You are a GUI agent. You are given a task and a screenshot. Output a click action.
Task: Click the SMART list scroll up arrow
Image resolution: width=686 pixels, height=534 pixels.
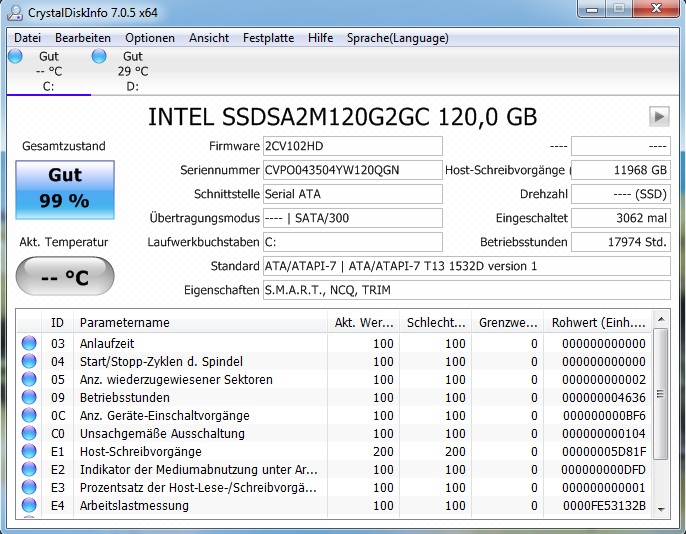661,319
